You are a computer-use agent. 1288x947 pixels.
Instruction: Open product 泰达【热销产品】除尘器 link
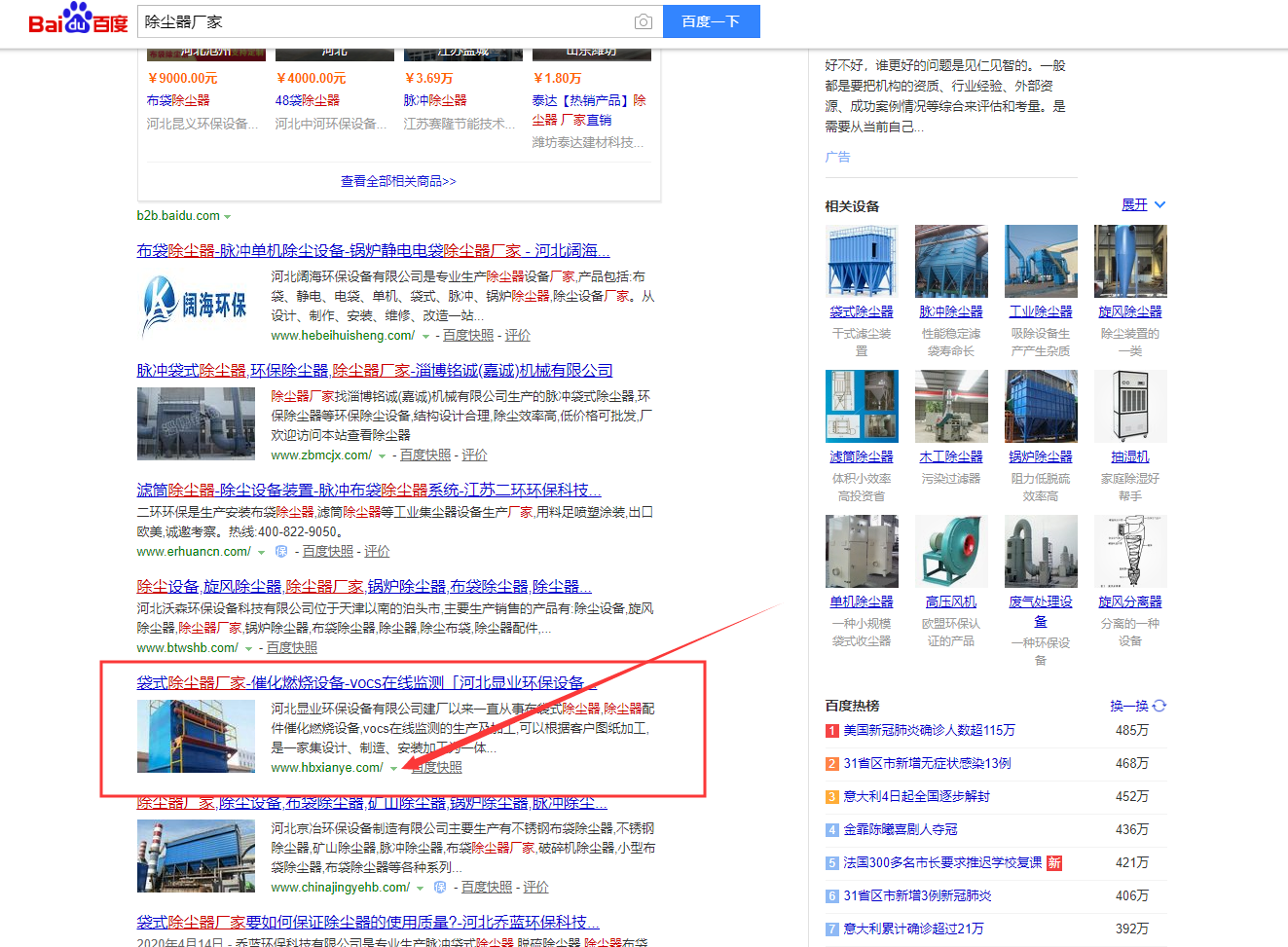click(x=589, y=110)
